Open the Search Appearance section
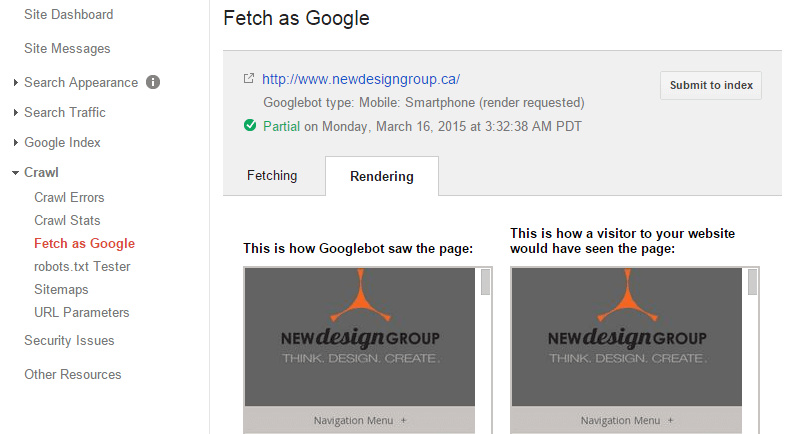 click(81, 83)
